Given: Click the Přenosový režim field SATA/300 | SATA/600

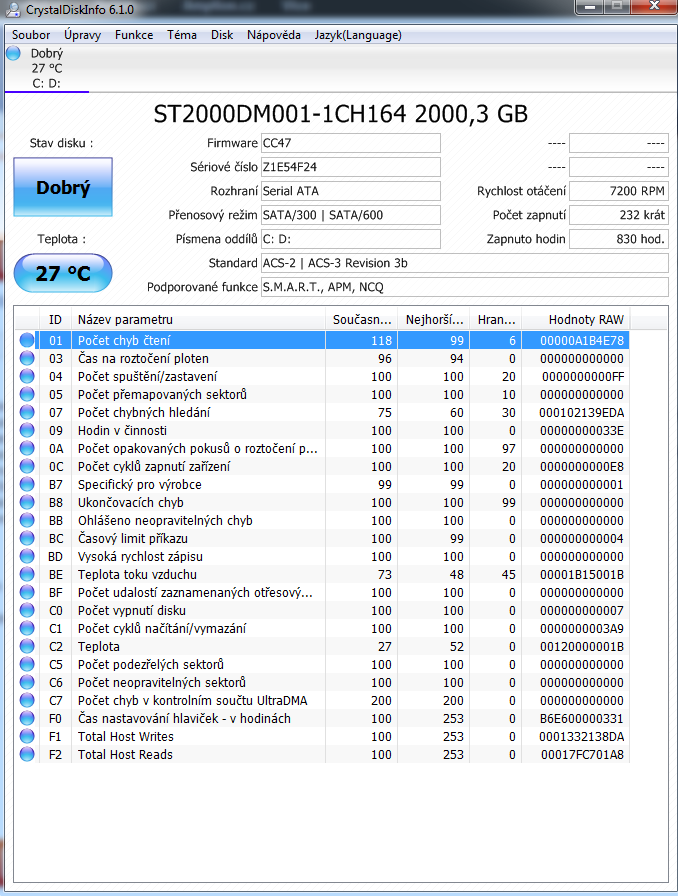Looking at the screenshot, I should (351, 215).
